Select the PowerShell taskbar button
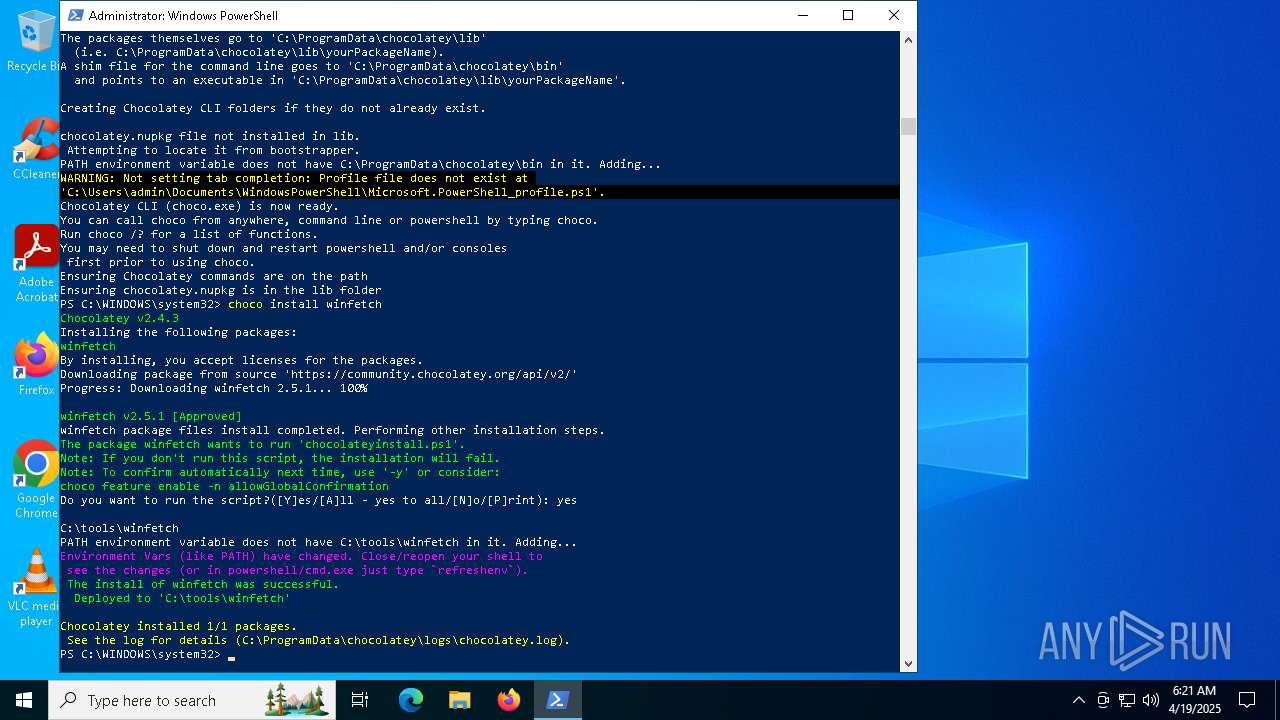 pos(558,700)
